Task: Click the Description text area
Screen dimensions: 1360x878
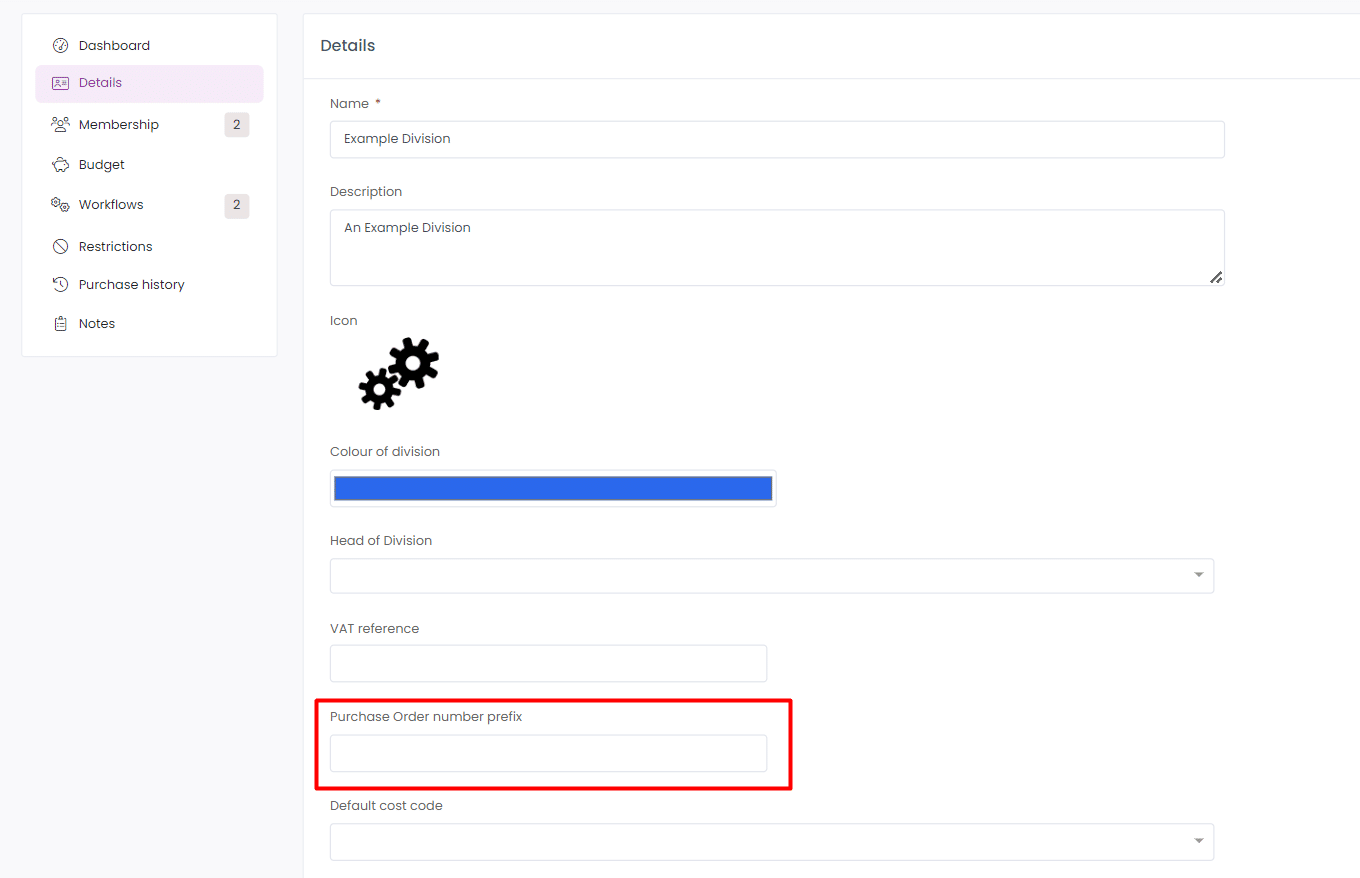Action: pyautogui.click(x=777, y=247)
